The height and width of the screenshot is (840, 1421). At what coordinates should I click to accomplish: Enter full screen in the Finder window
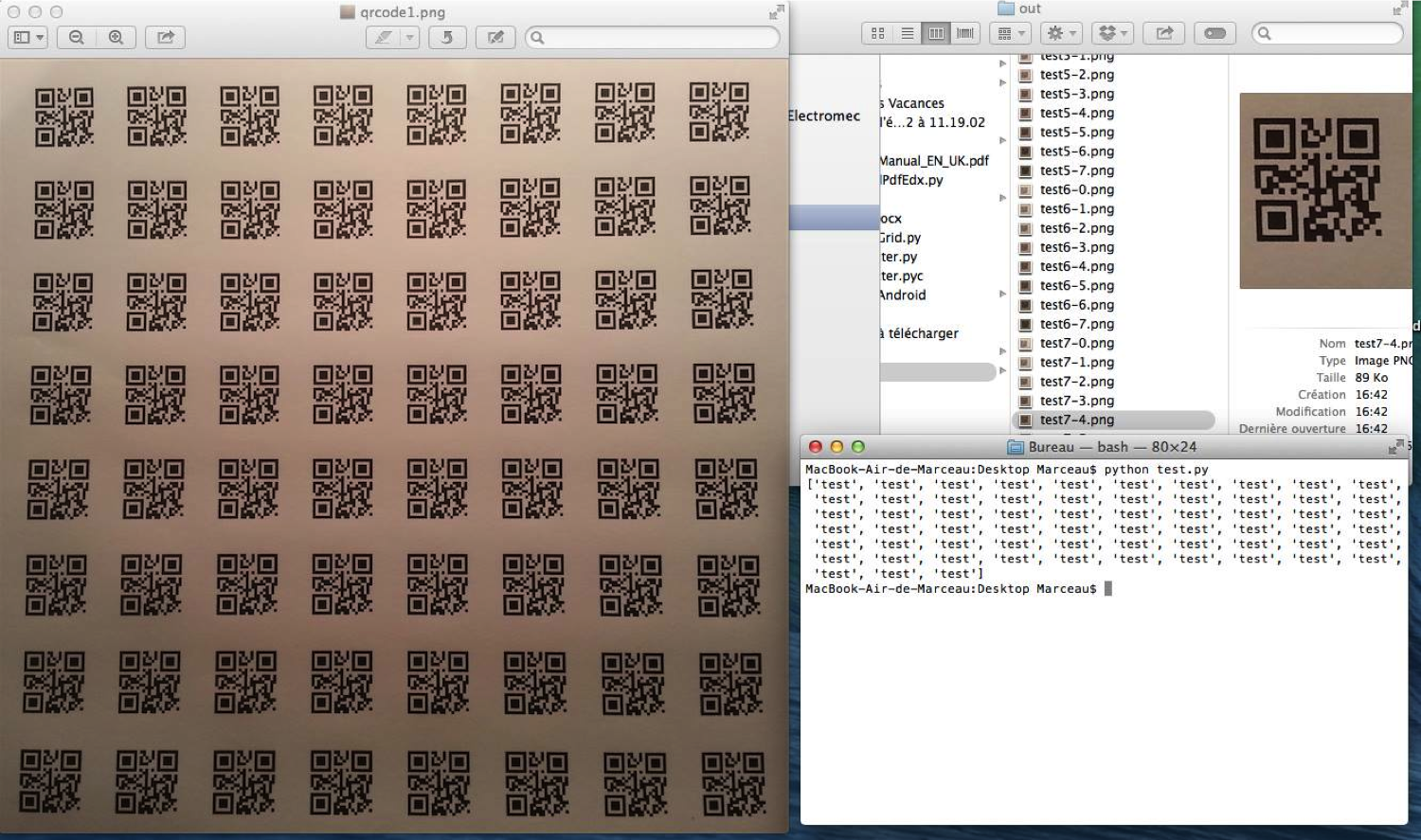[x=1400, y=9]
